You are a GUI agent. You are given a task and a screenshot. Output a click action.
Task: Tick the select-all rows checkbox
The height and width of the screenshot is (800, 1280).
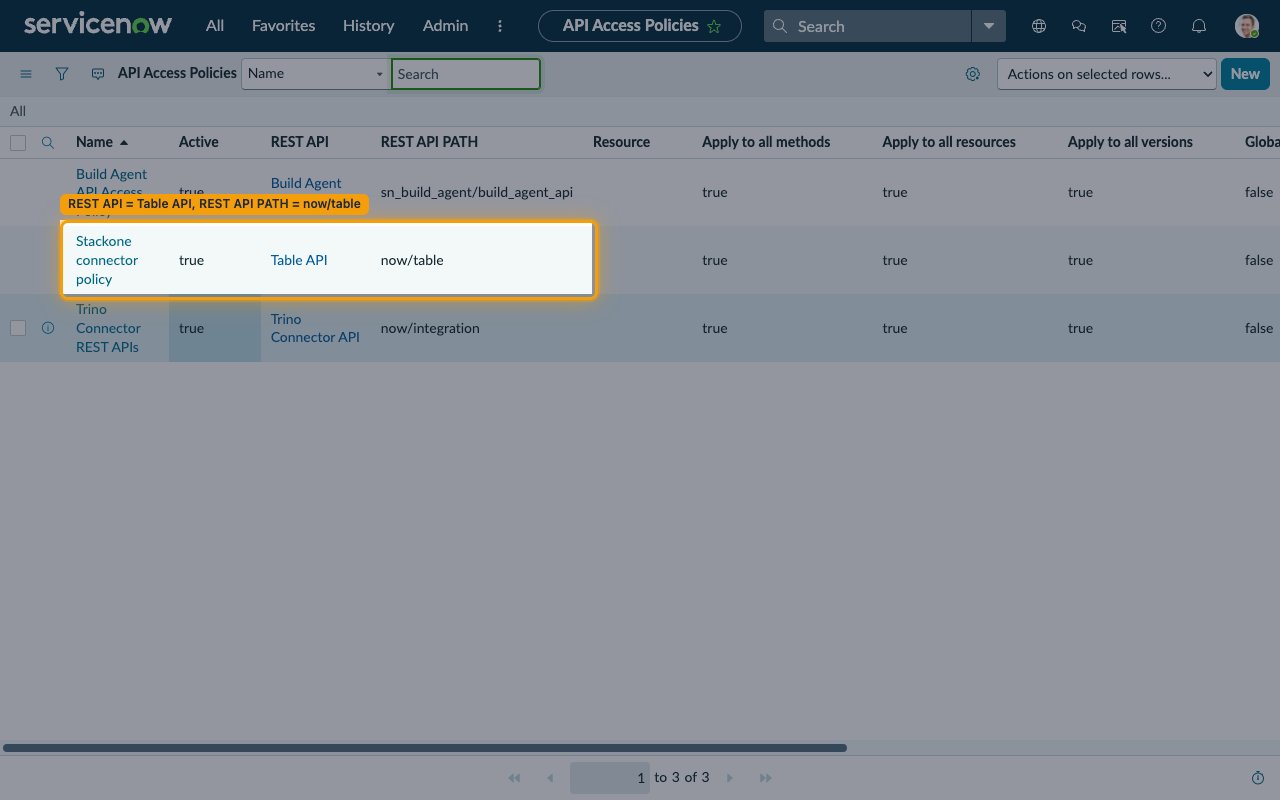click(x=18, y=143)
